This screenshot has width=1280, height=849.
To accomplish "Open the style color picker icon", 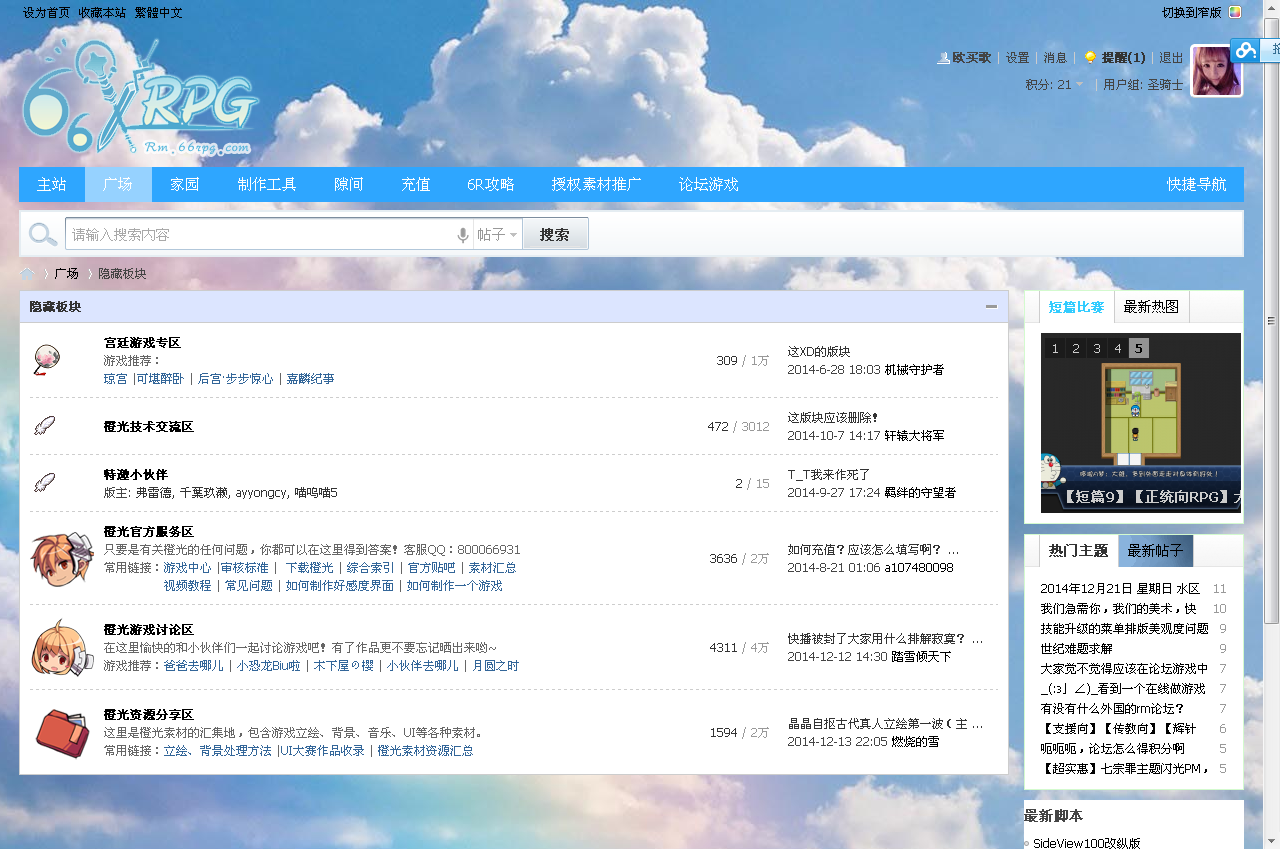I will point(1235,13).
